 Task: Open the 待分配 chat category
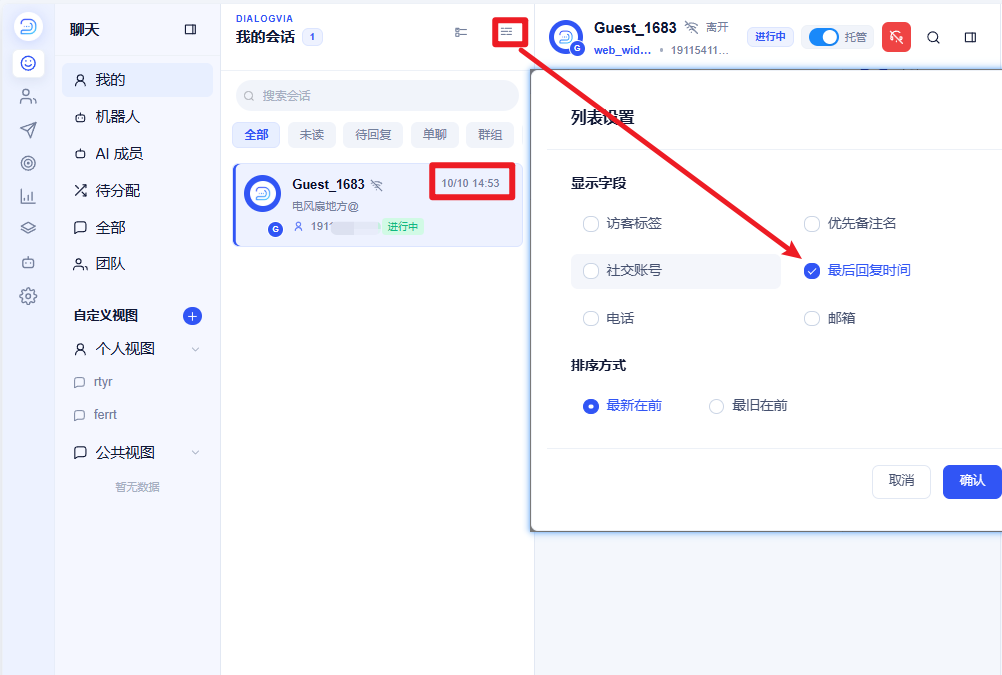coord(137,190)
